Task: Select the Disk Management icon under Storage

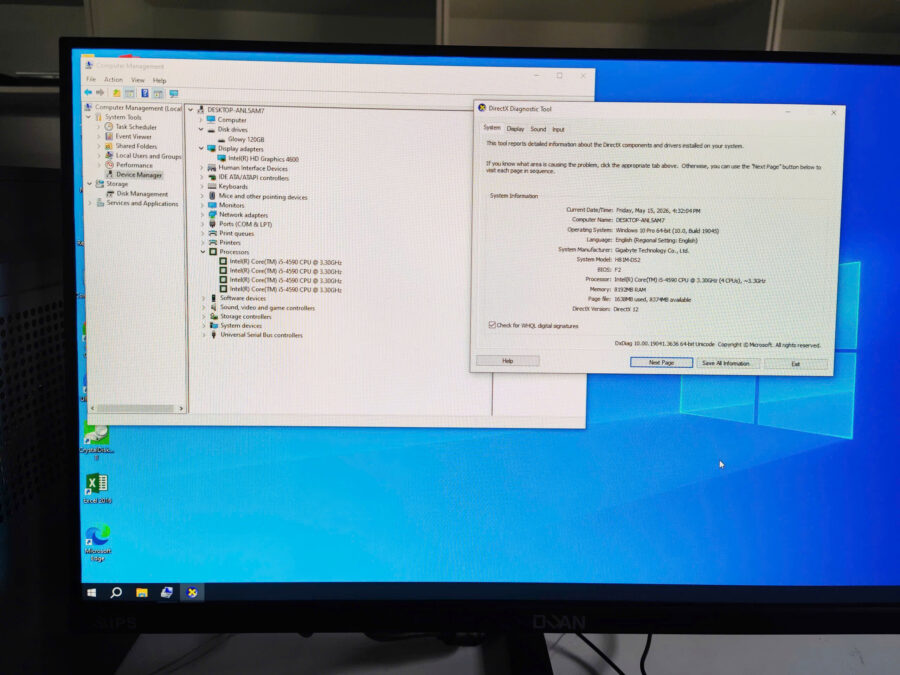Action: [x=110, y=193]
